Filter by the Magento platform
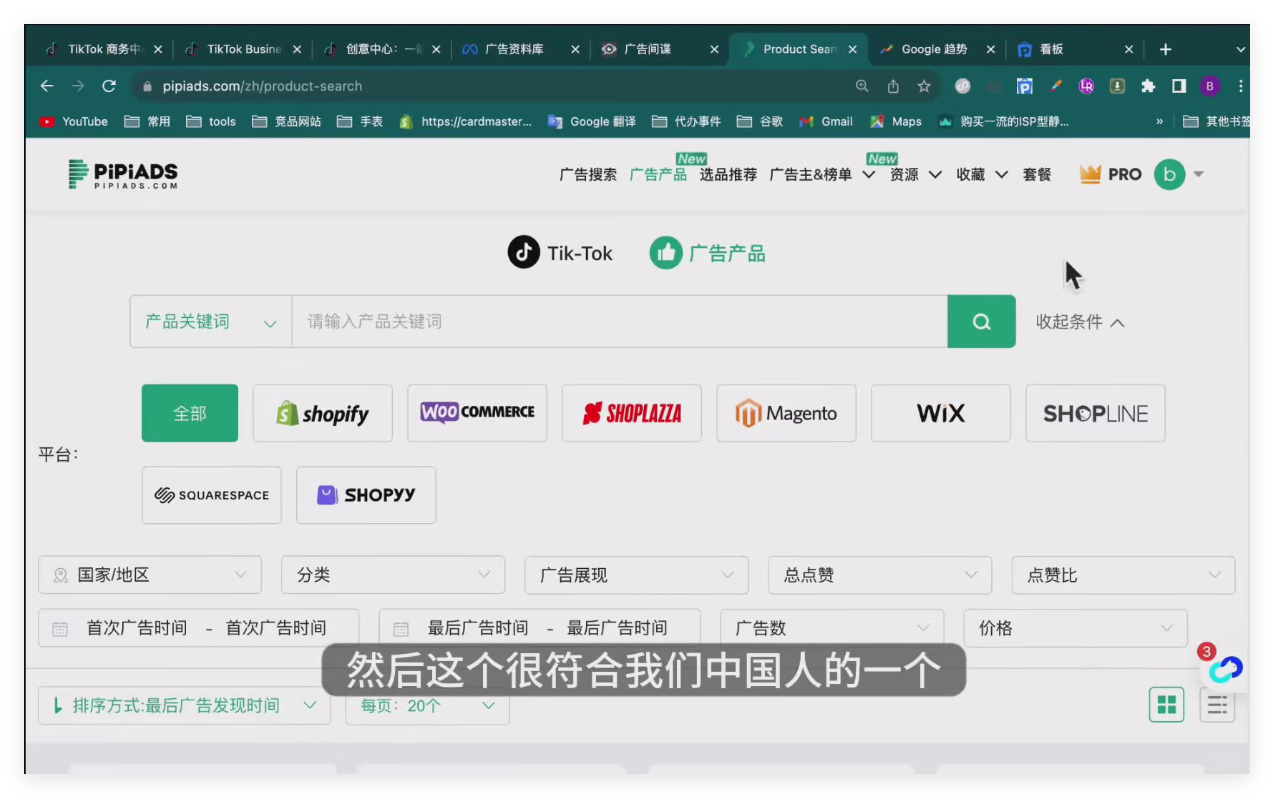The width and height of the screenshot is (1274, 798). (x=786, y=413)
